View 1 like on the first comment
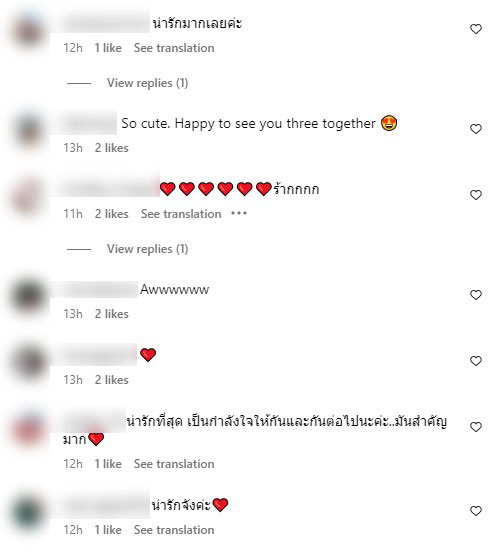This screenshot has height=554, width=491. coord(108,48)
